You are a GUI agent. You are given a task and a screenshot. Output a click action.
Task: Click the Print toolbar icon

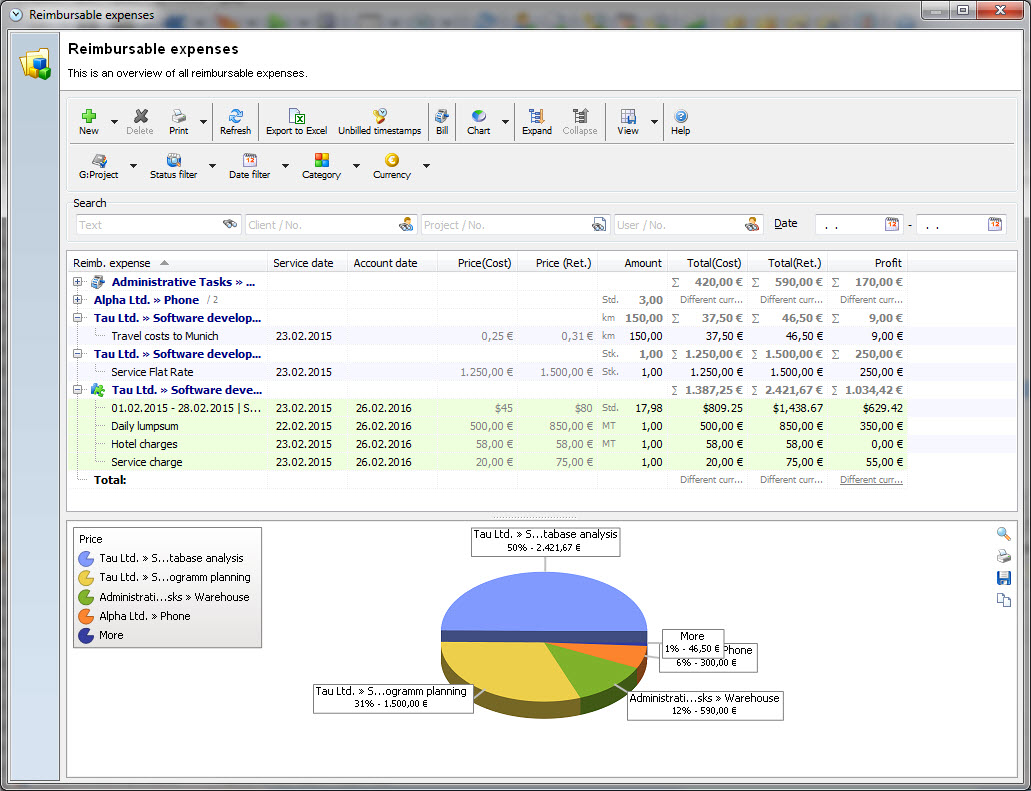(x=178, y=117)
